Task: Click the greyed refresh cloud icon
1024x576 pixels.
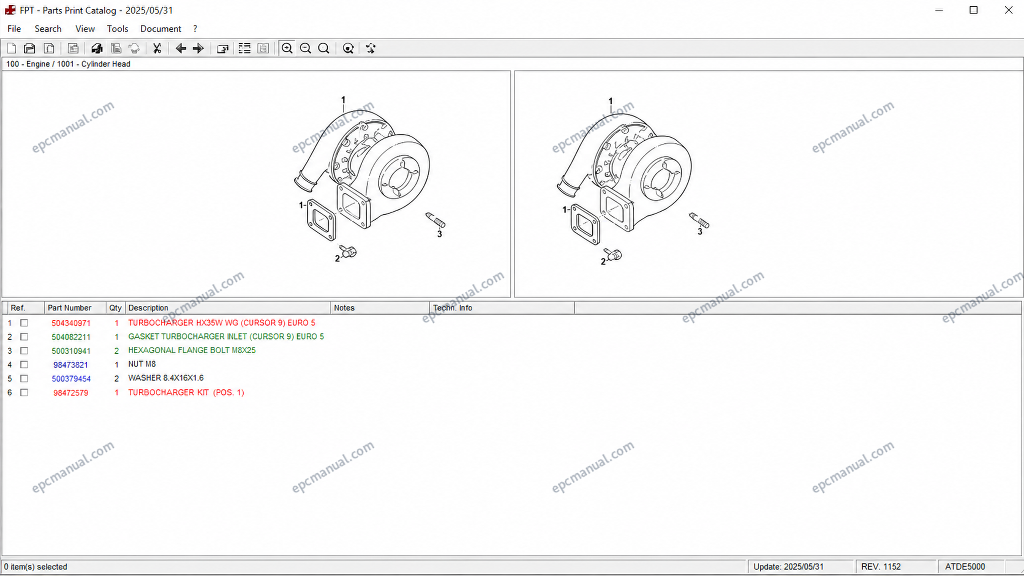Action: 134,48
